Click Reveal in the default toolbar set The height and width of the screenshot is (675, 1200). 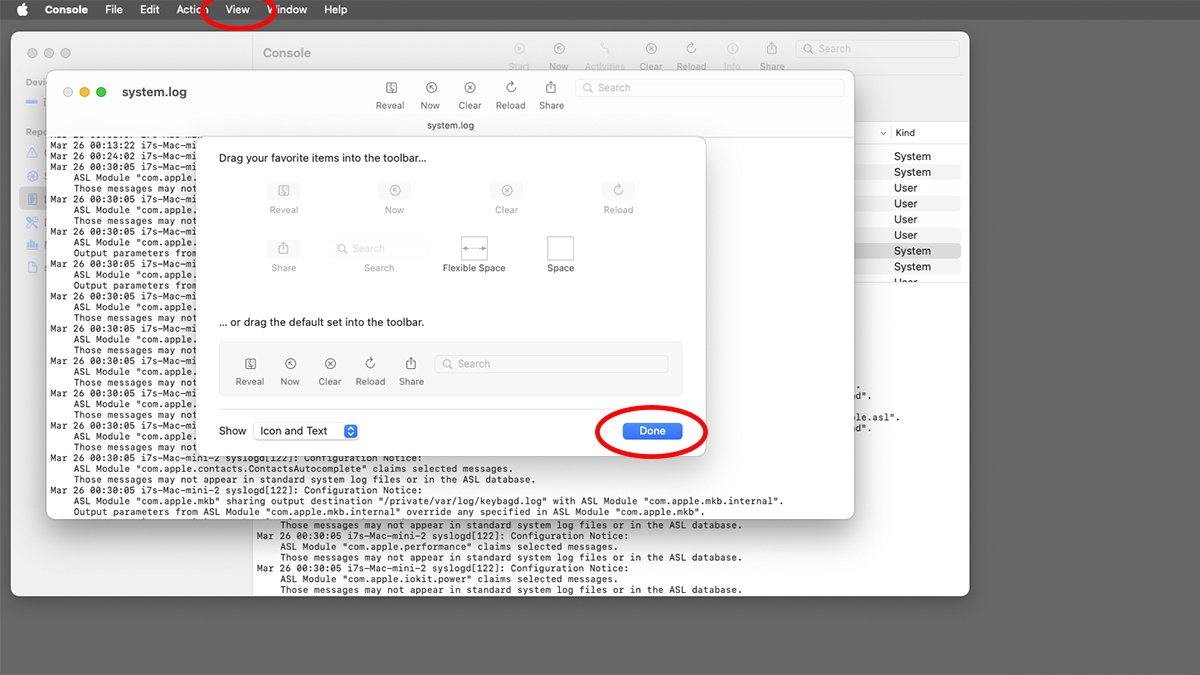coord(250,371)
